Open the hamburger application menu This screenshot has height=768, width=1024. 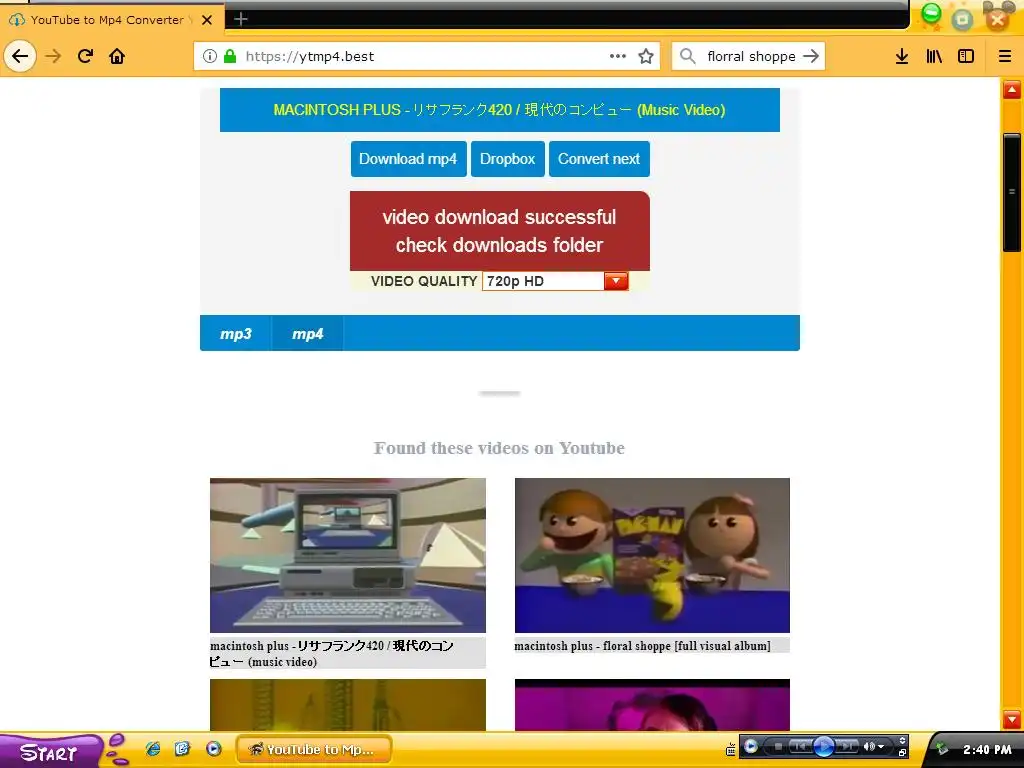click(1005, 56)
